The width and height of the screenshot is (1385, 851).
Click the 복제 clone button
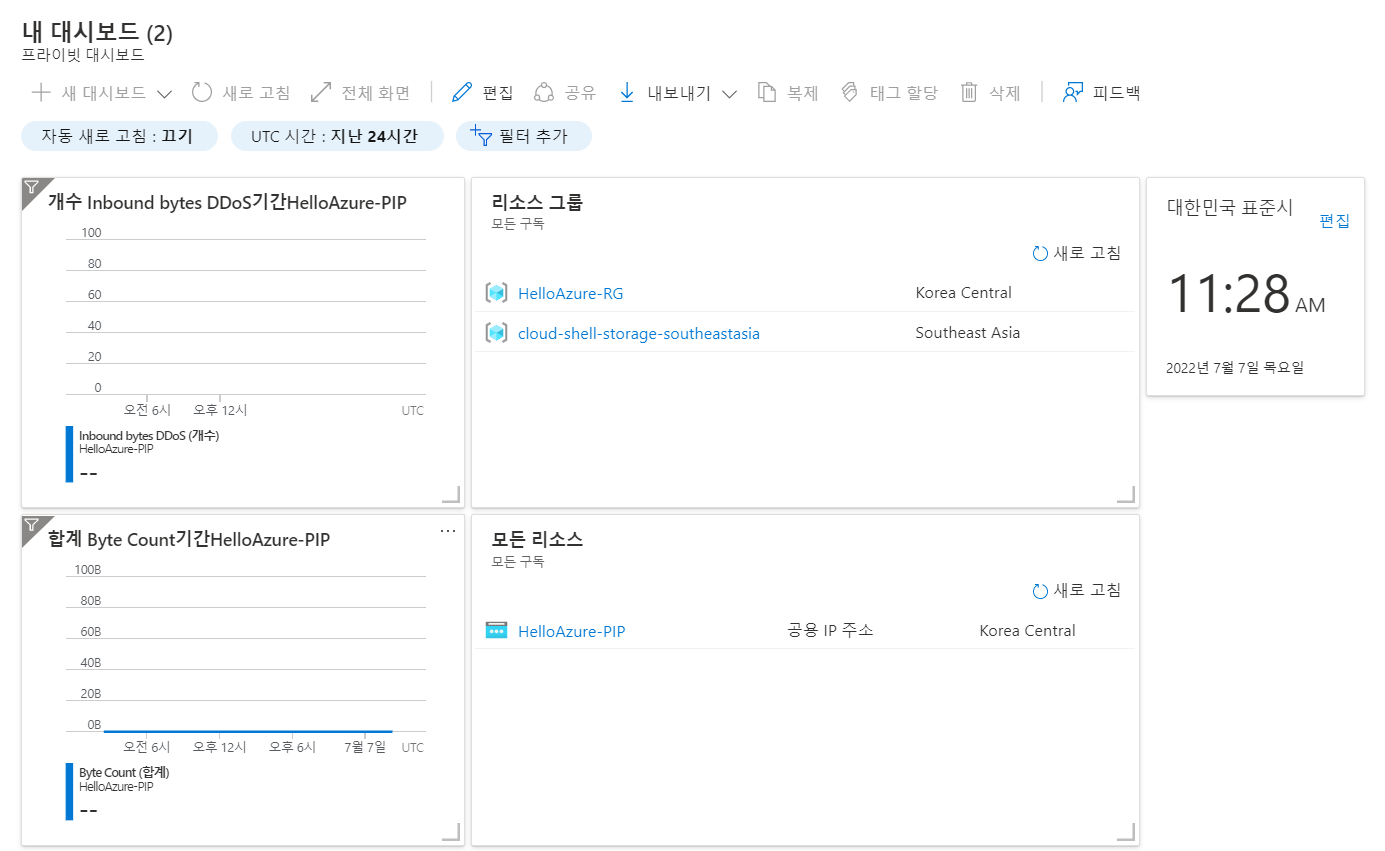pyautogui.click(x=788, y=93)
